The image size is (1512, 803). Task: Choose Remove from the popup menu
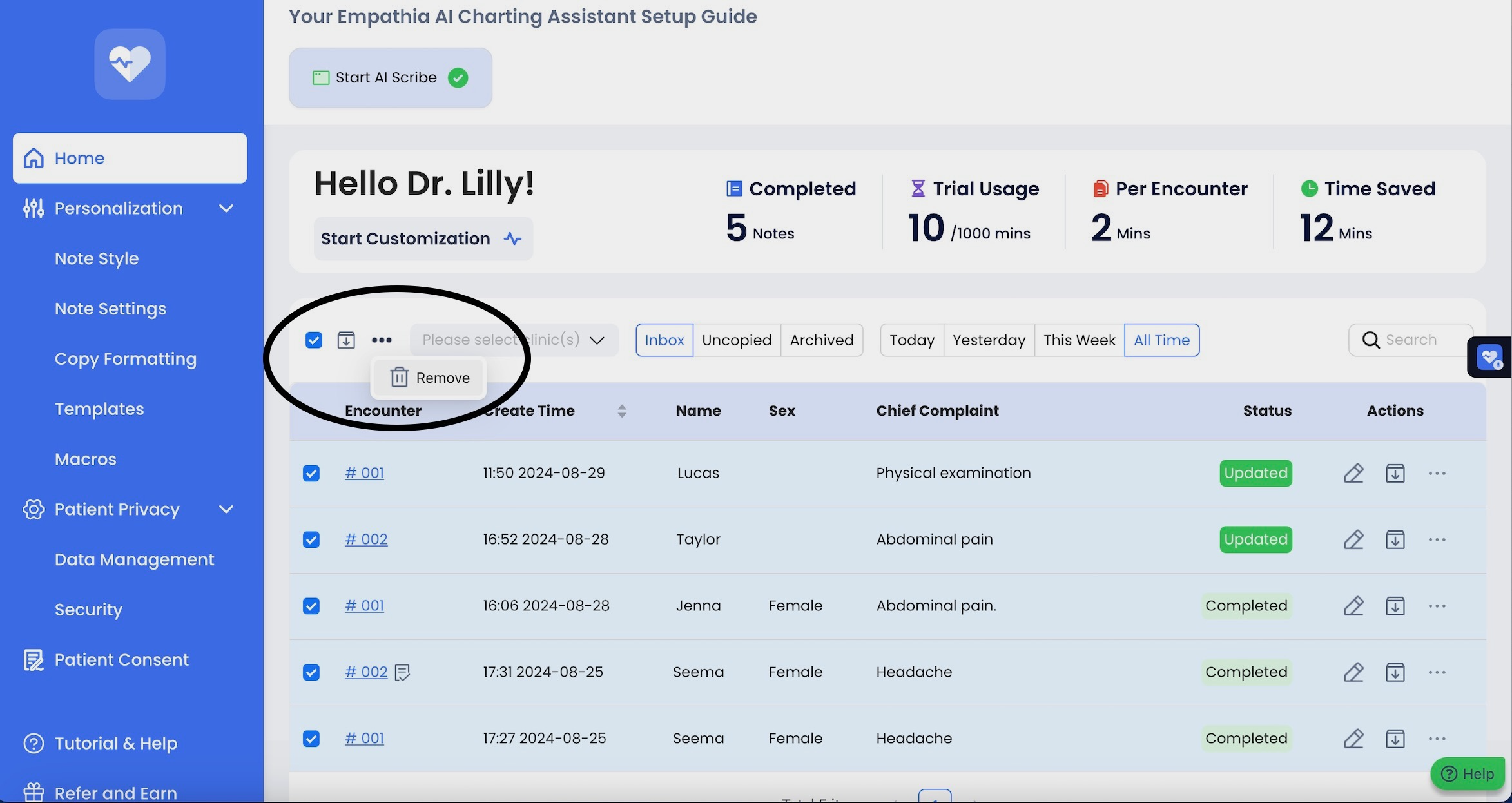430,378
